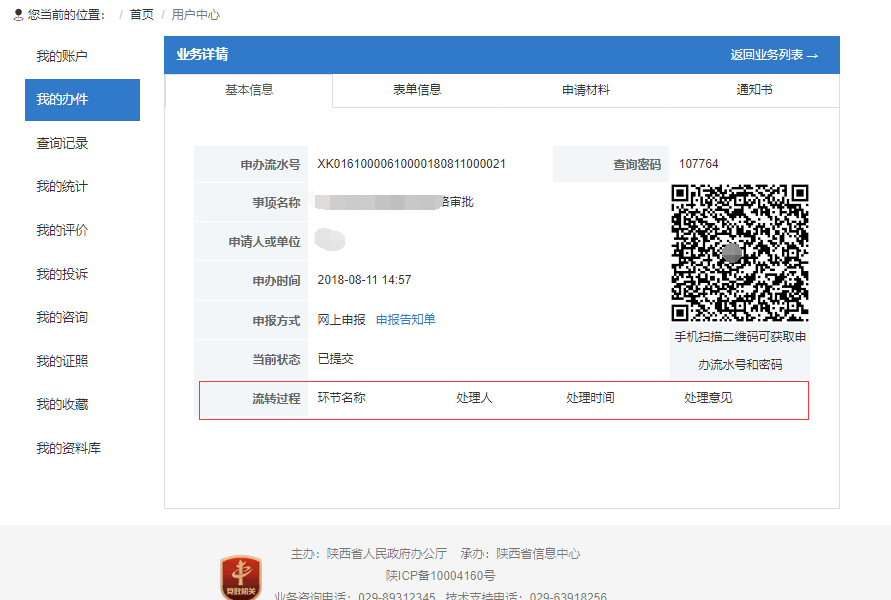
Task: Open 我的证照 sidebar item
Action: tap(62, 361)
